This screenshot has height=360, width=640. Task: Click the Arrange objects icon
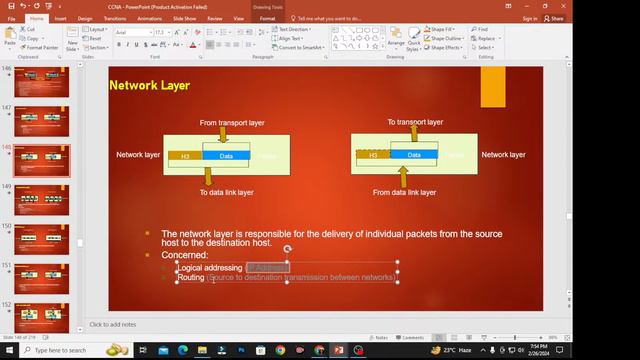pos(396,37)
